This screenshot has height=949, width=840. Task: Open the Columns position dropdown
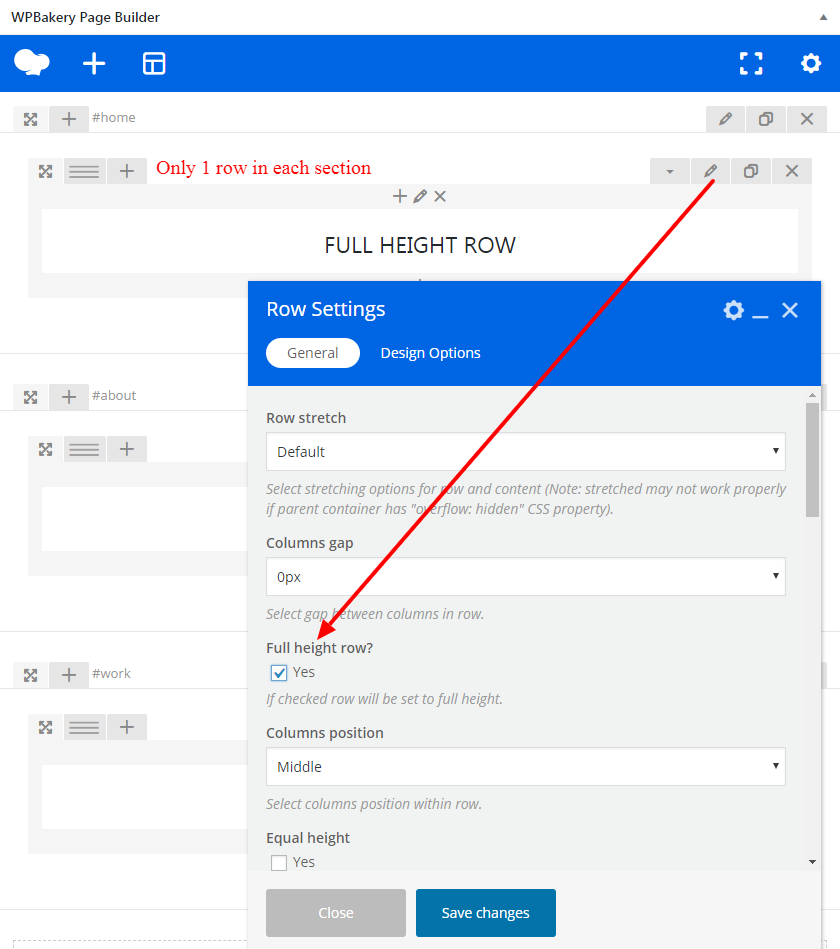(x=525, y=767)
